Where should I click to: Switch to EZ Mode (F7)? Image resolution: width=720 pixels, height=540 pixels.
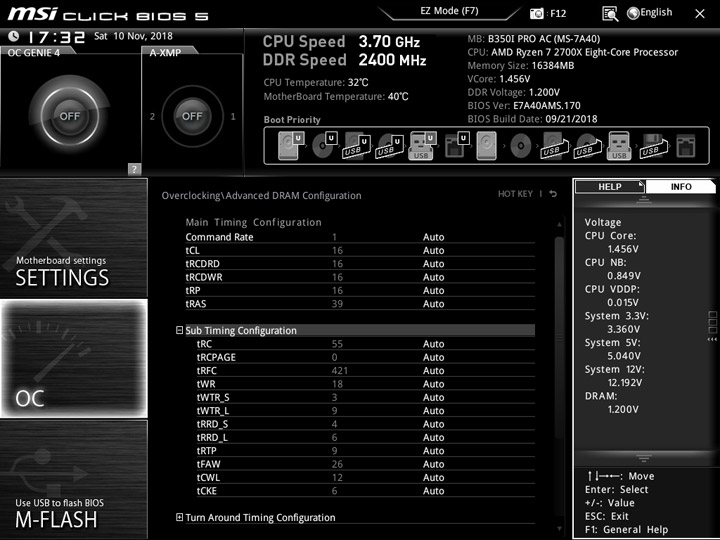click(449, 11)
